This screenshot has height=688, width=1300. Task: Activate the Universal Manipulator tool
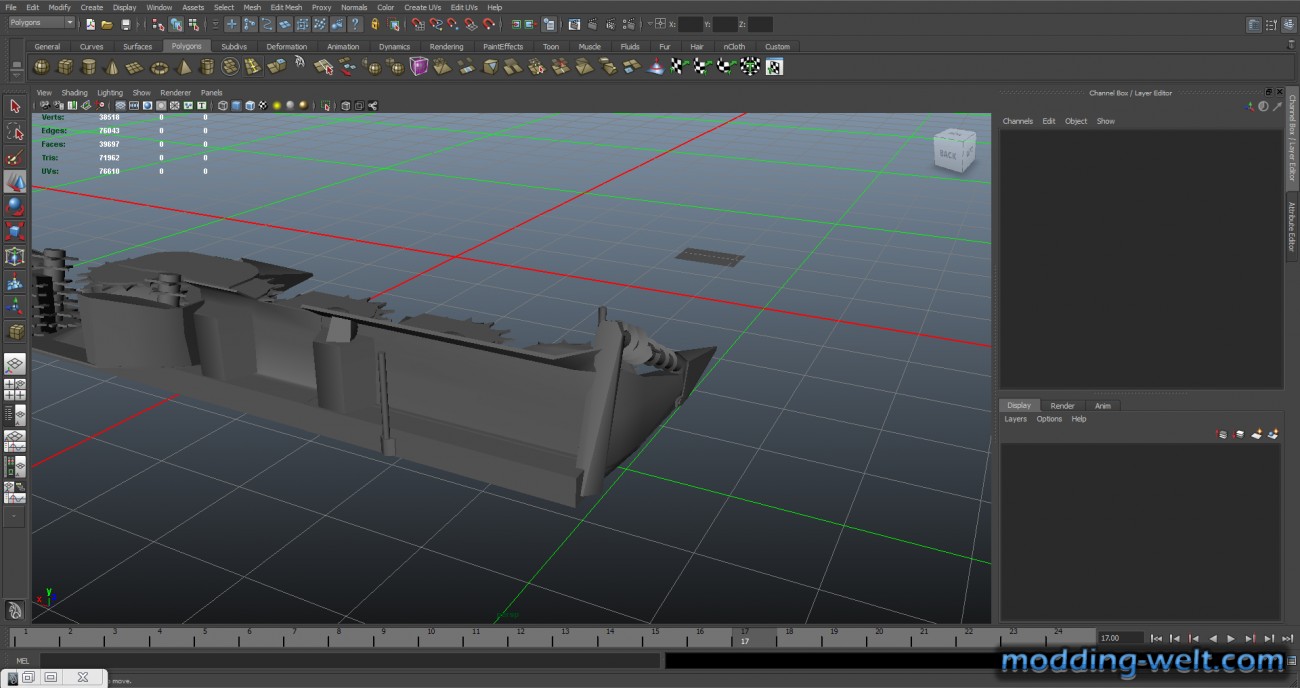pyautogui.click(x=15, y=257)
